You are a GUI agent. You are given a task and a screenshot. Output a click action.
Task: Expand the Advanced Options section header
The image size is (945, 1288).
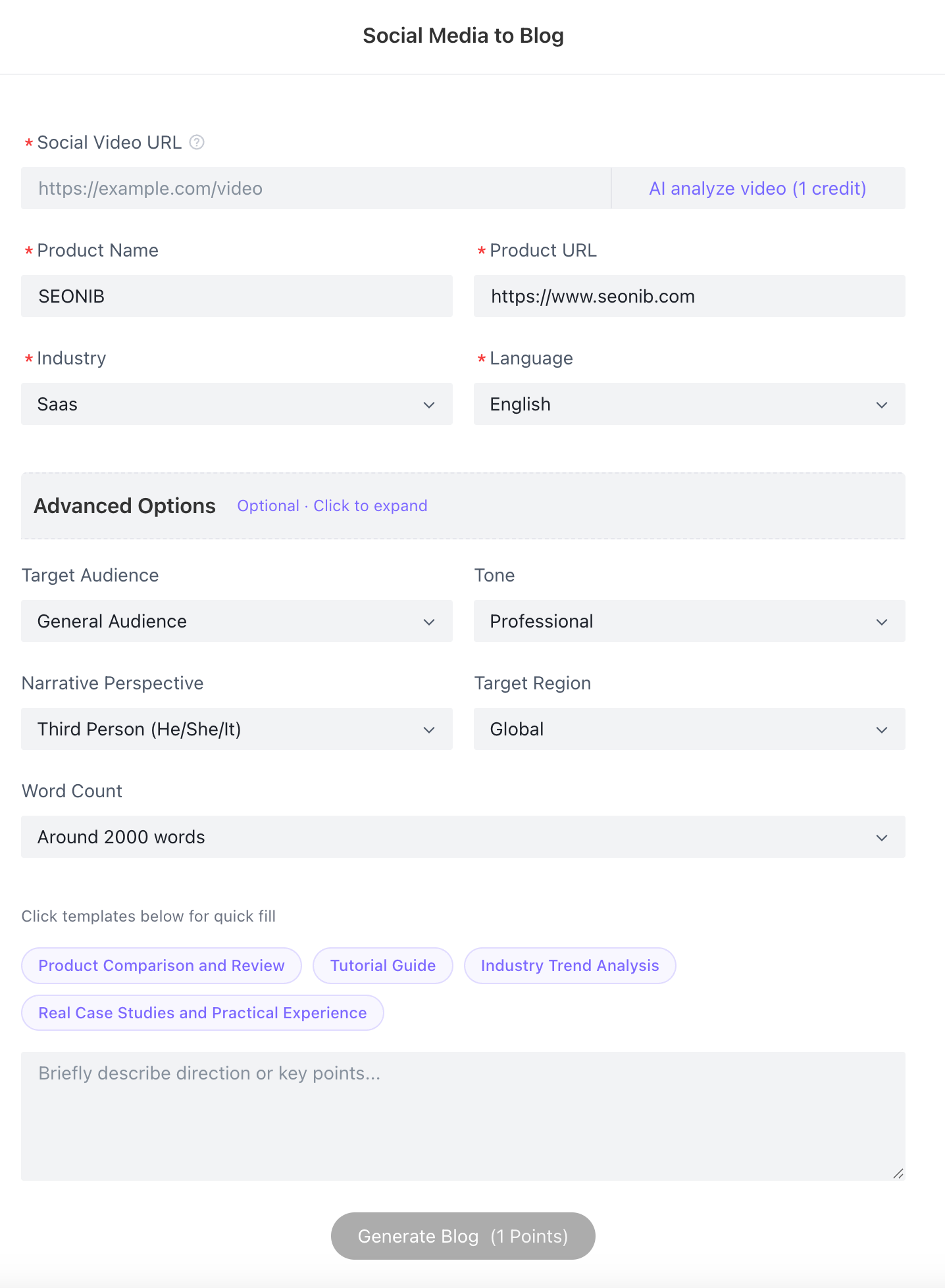tap(125, 506)
